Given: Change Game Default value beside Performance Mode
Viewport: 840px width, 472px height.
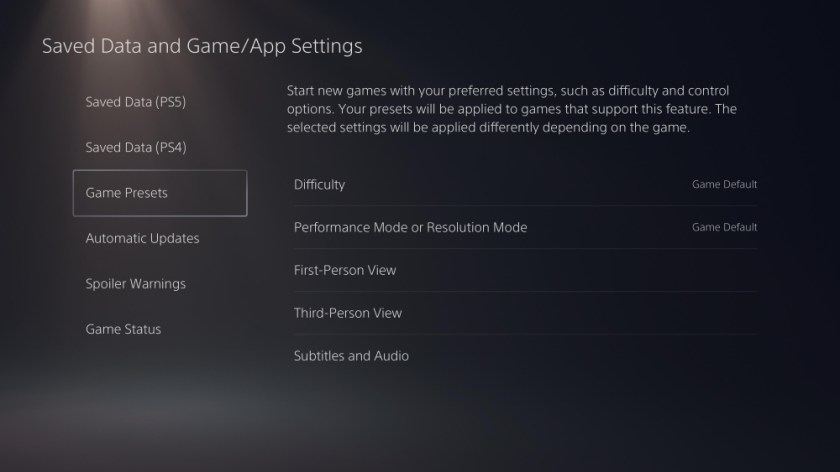Looking at the screenshot, I should [724, 227].
